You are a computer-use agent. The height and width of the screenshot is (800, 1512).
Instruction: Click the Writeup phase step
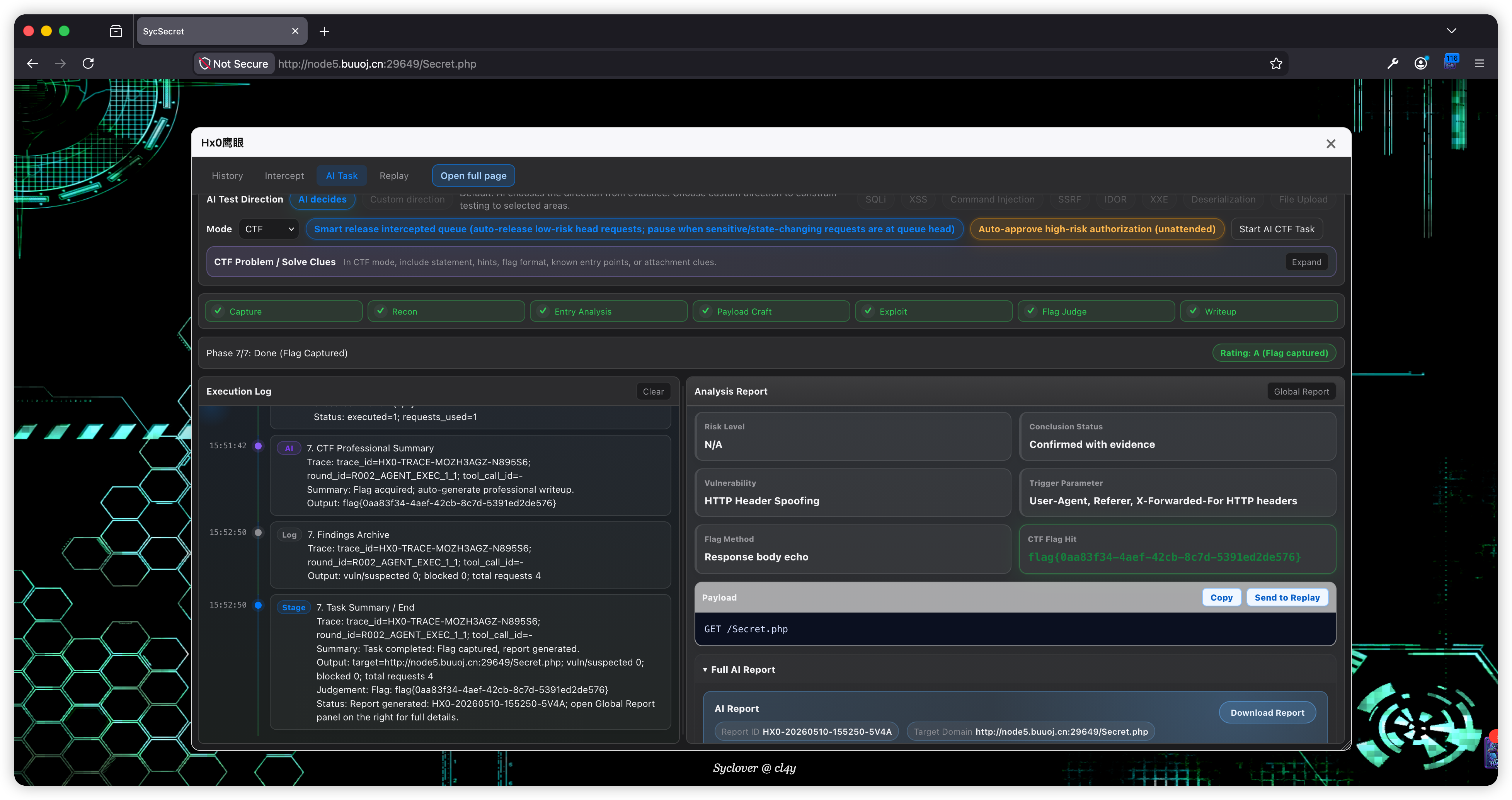pos(1259,311)
